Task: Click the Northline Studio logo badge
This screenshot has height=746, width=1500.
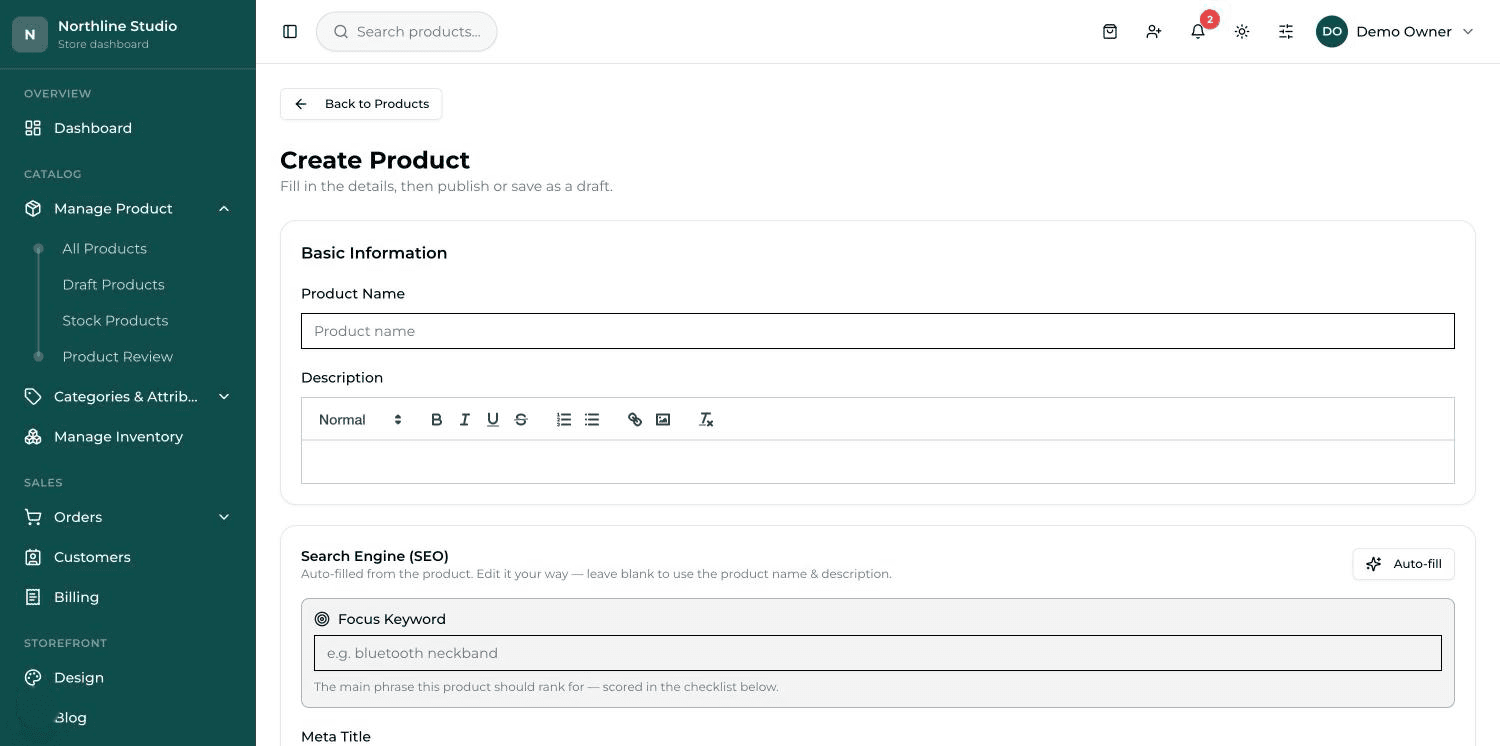Action: (30, 34)
